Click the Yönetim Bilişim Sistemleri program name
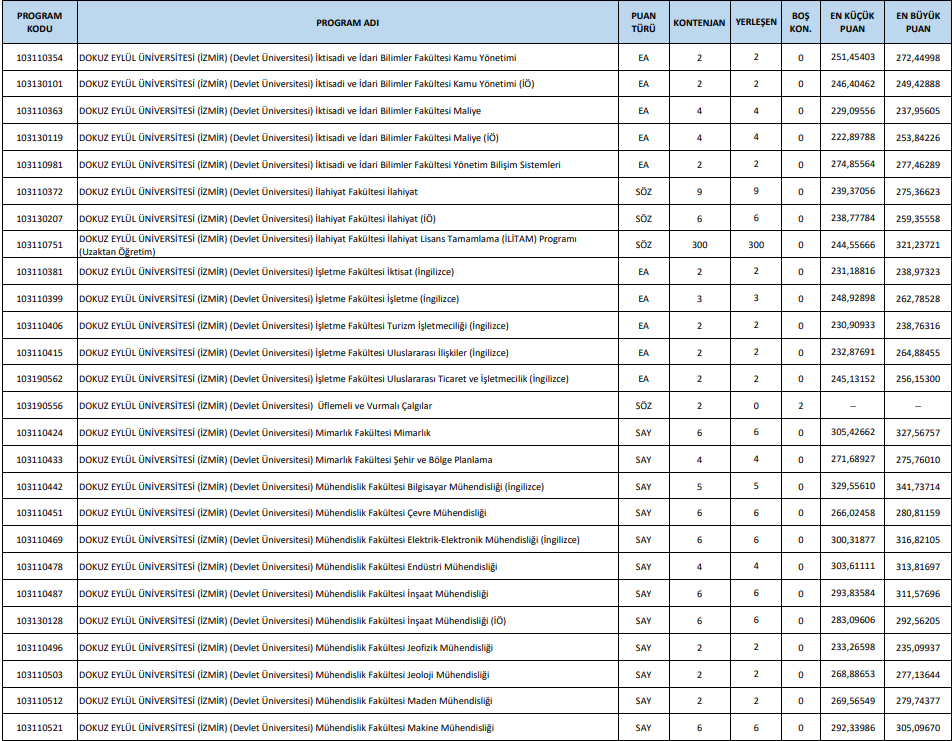This screenshot has height=741, width=952. click(x=320, y=165)
